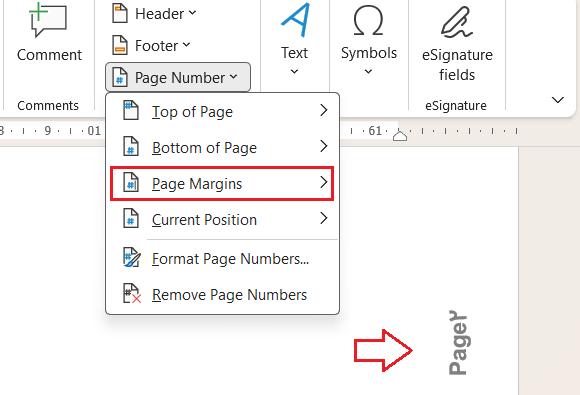Click the eSignature group label
The height and width of the screenshot is (395, 580).
[x=456, y=106]
